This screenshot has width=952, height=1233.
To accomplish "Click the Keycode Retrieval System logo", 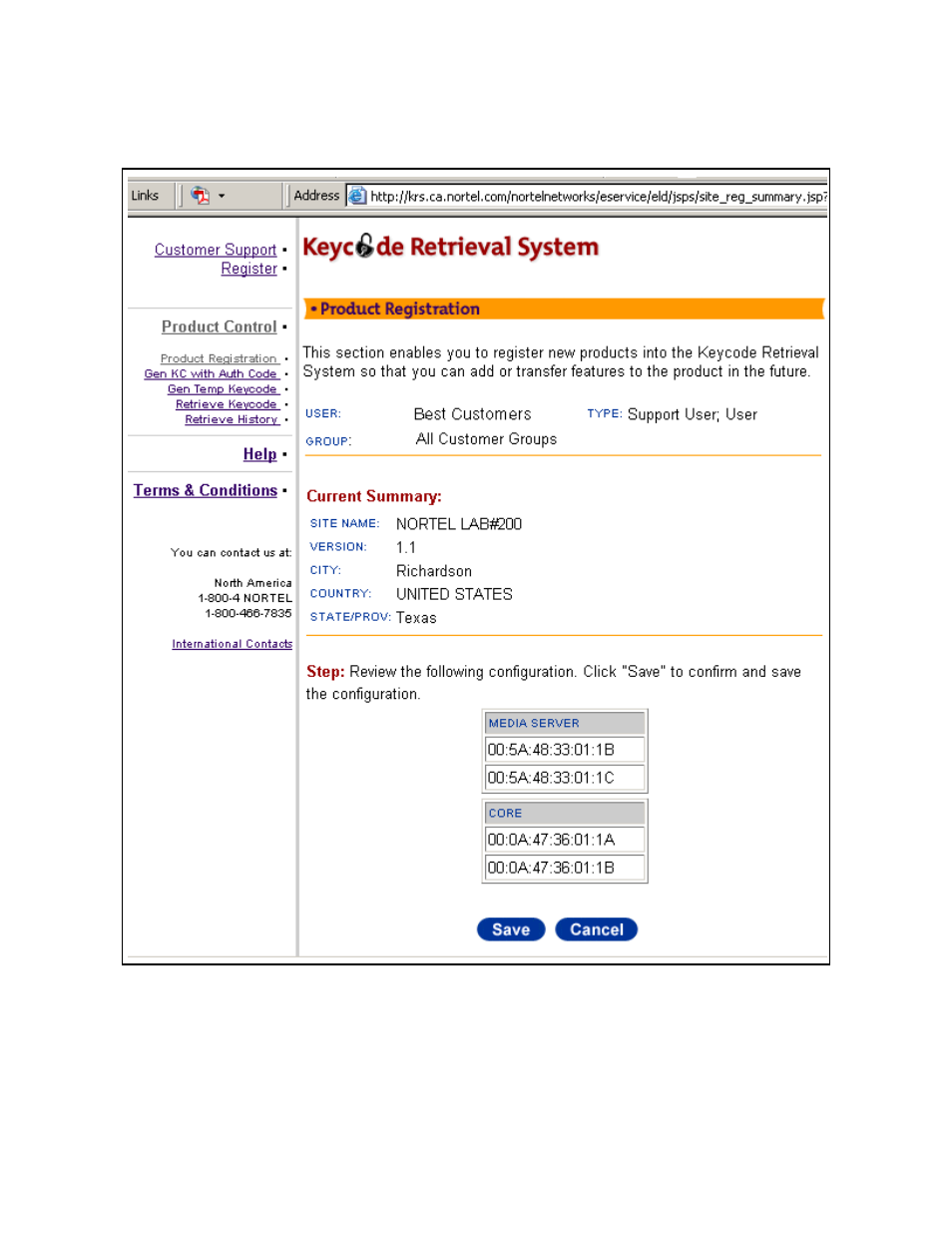I will pyautogui.click(x=451, y=247).
